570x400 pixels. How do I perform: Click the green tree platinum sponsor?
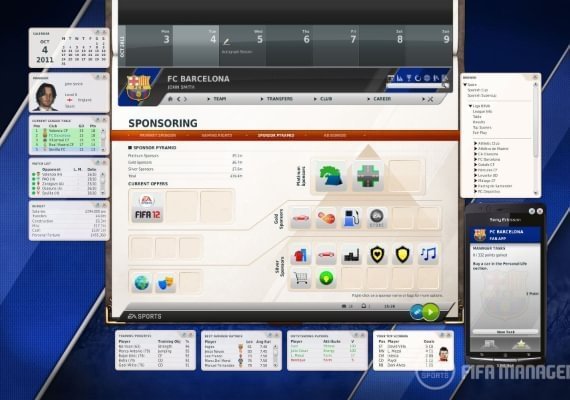pyautogui.click(x=330, y=176)
